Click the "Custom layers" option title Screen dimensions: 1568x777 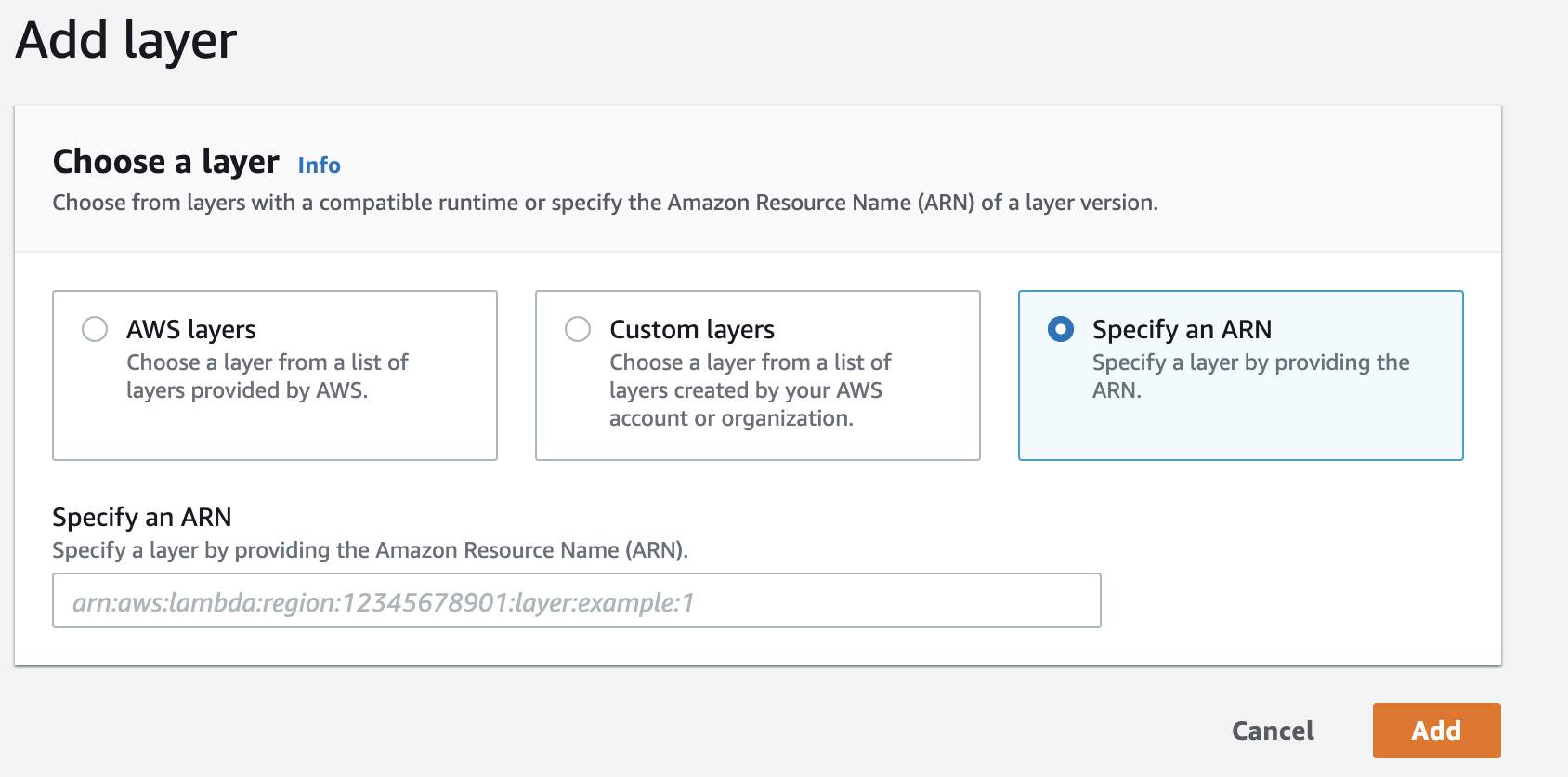click(692, 330)
